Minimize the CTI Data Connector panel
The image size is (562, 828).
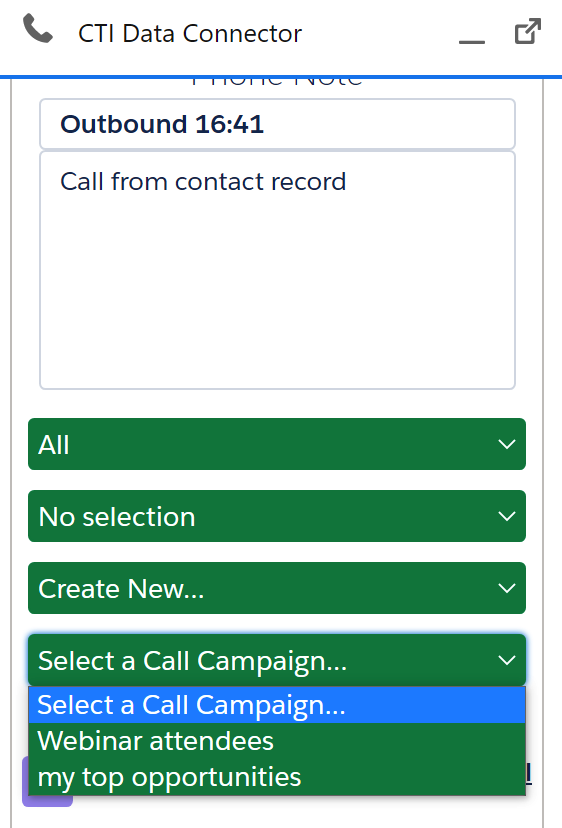tap(472, 42)
